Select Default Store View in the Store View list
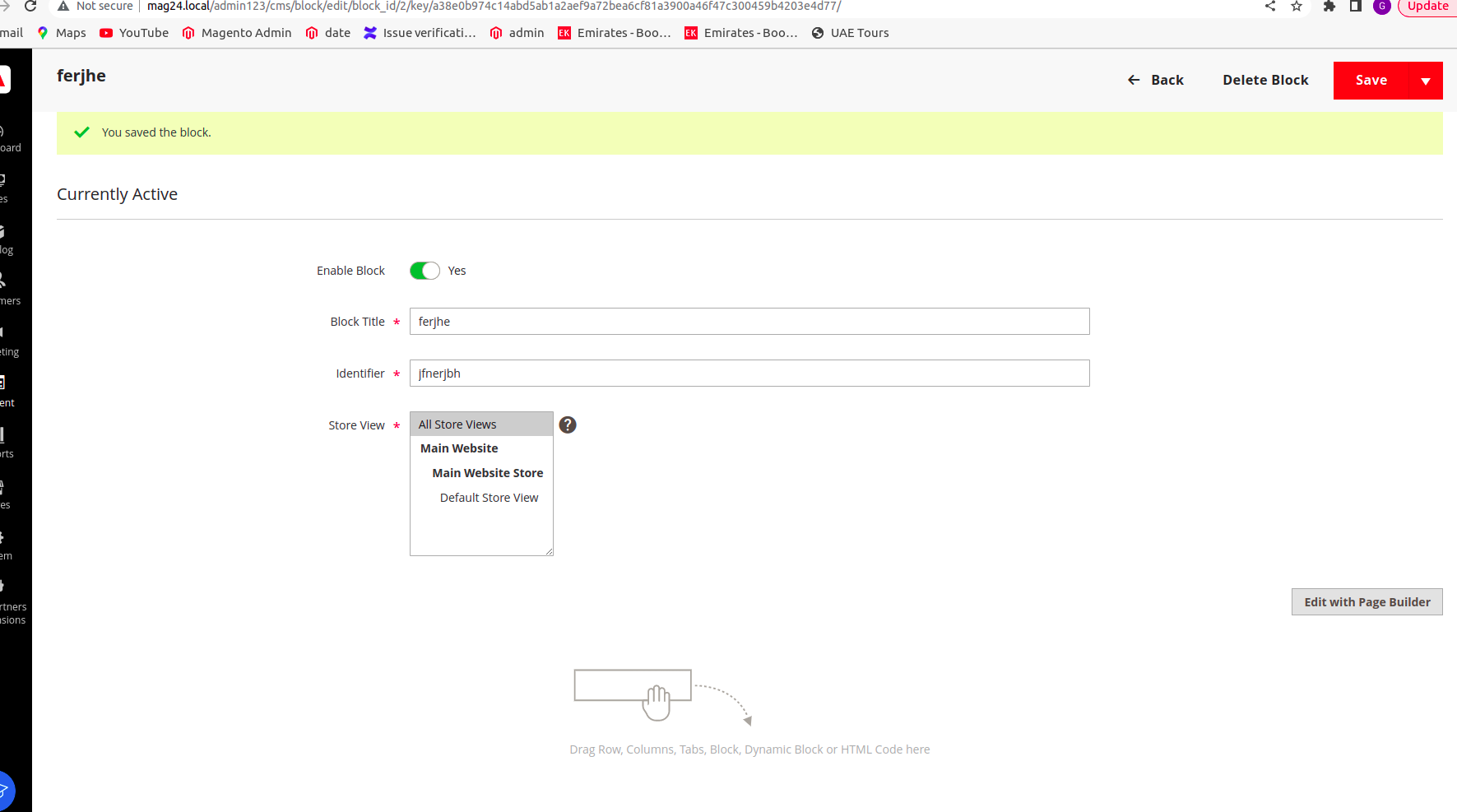This screenshot has width=1457, height=812. (x=489, y=497)
